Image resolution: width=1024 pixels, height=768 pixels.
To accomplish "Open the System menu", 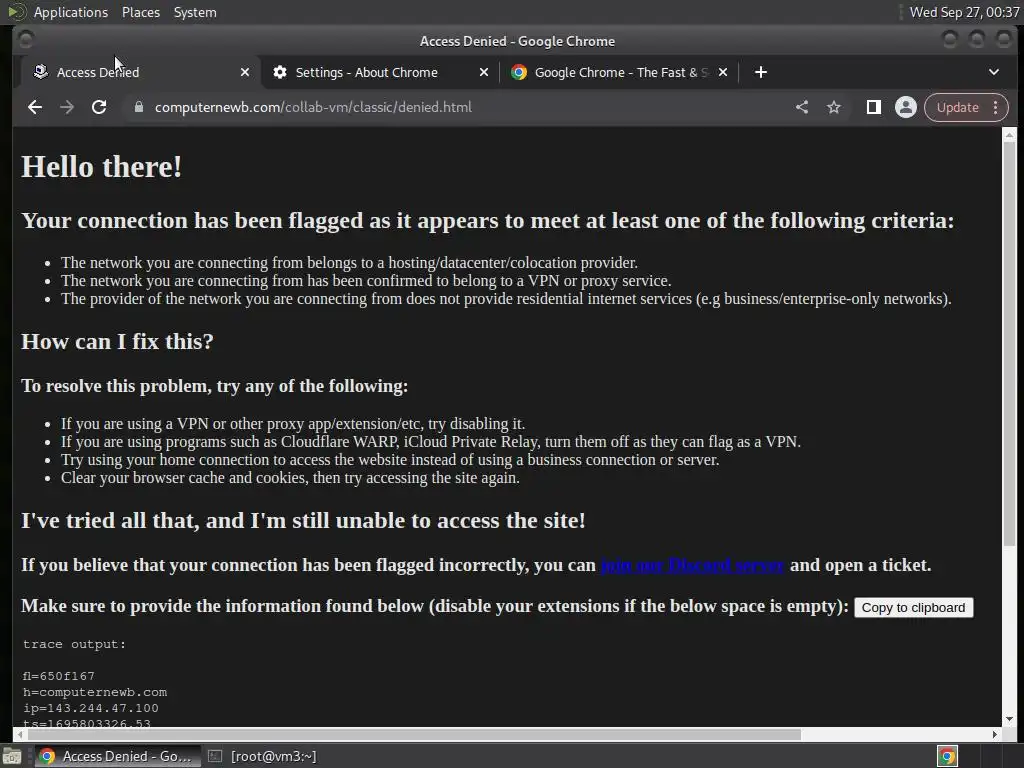I will (195, 12).
